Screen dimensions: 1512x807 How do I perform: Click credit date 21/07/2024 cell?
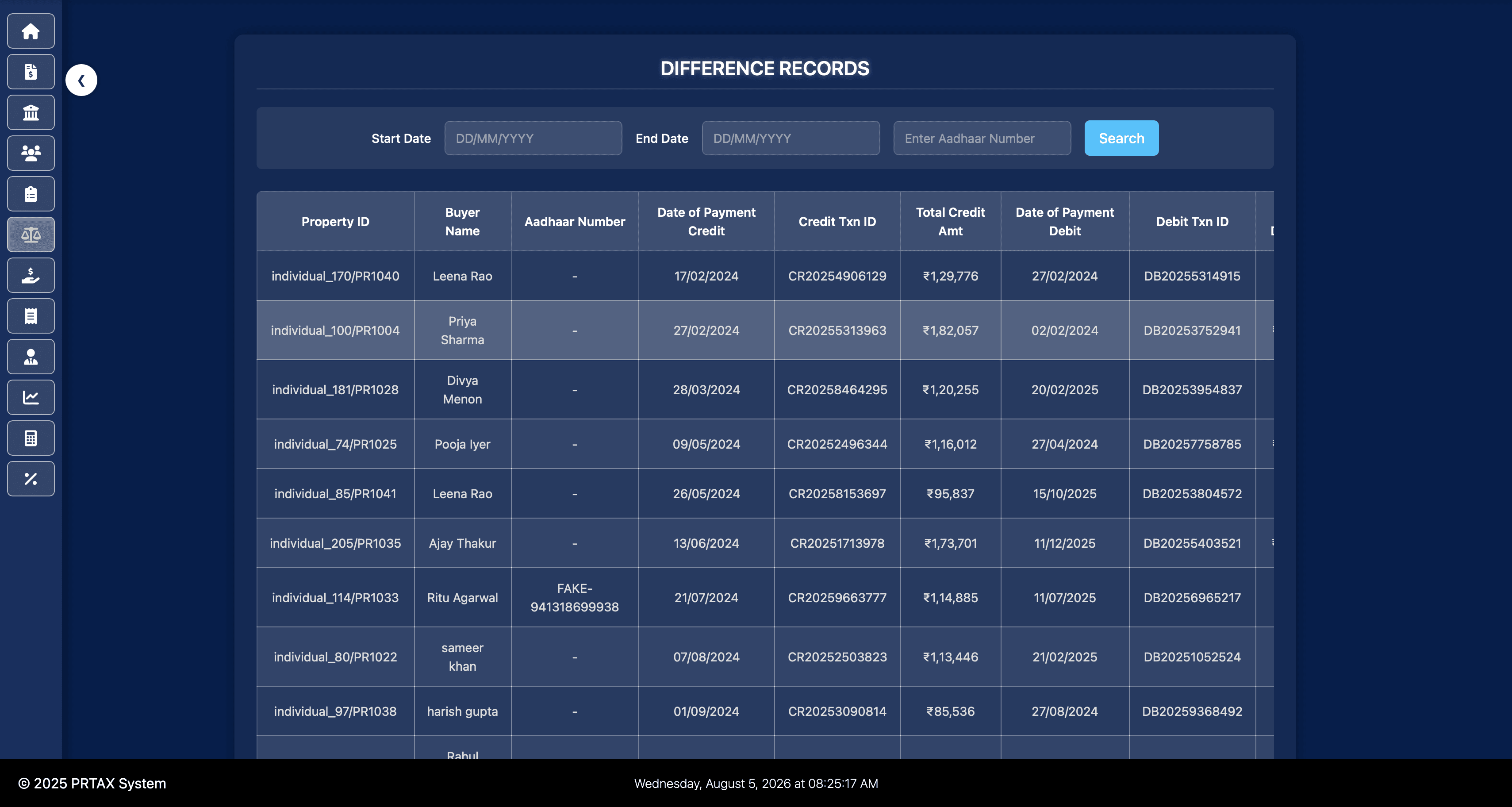(706, 597)
